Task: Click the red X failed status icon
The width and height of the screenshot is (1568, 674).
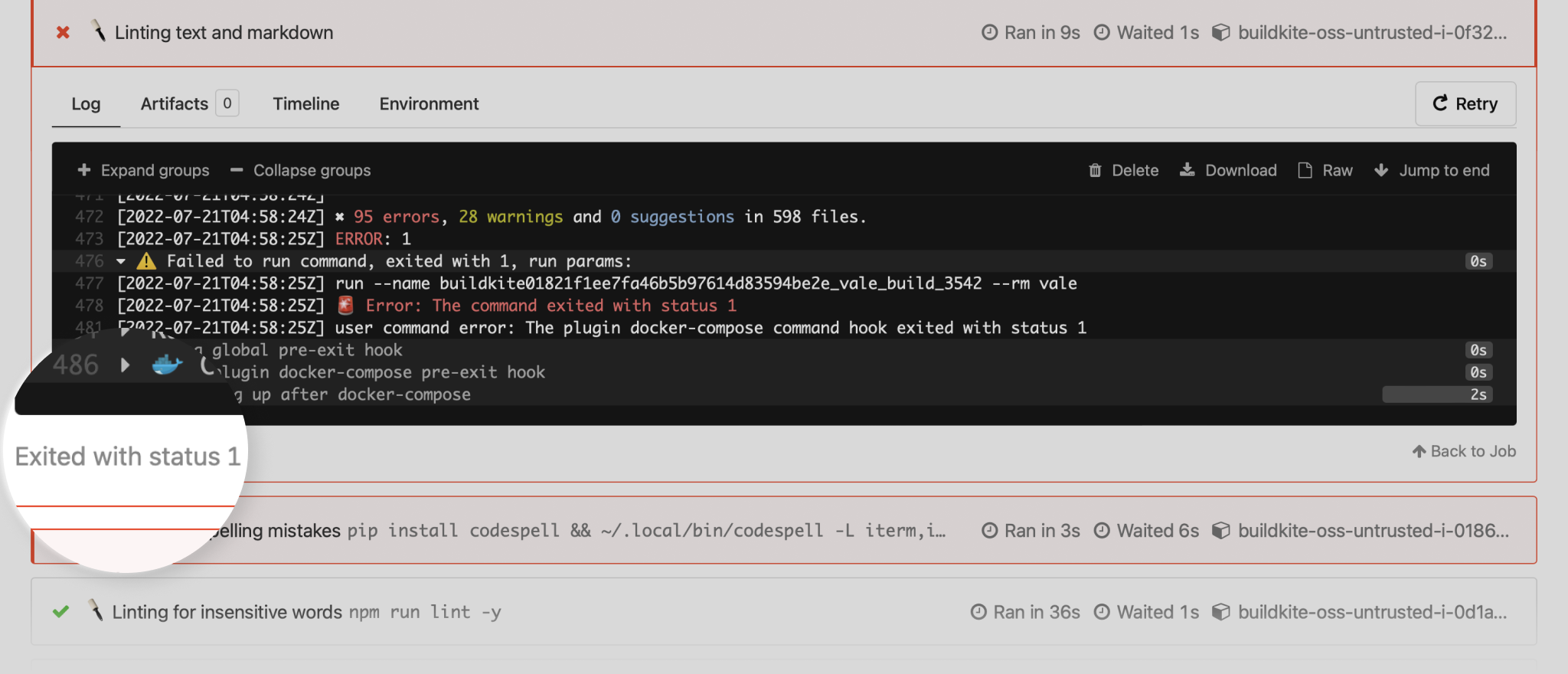Action: 63,32
